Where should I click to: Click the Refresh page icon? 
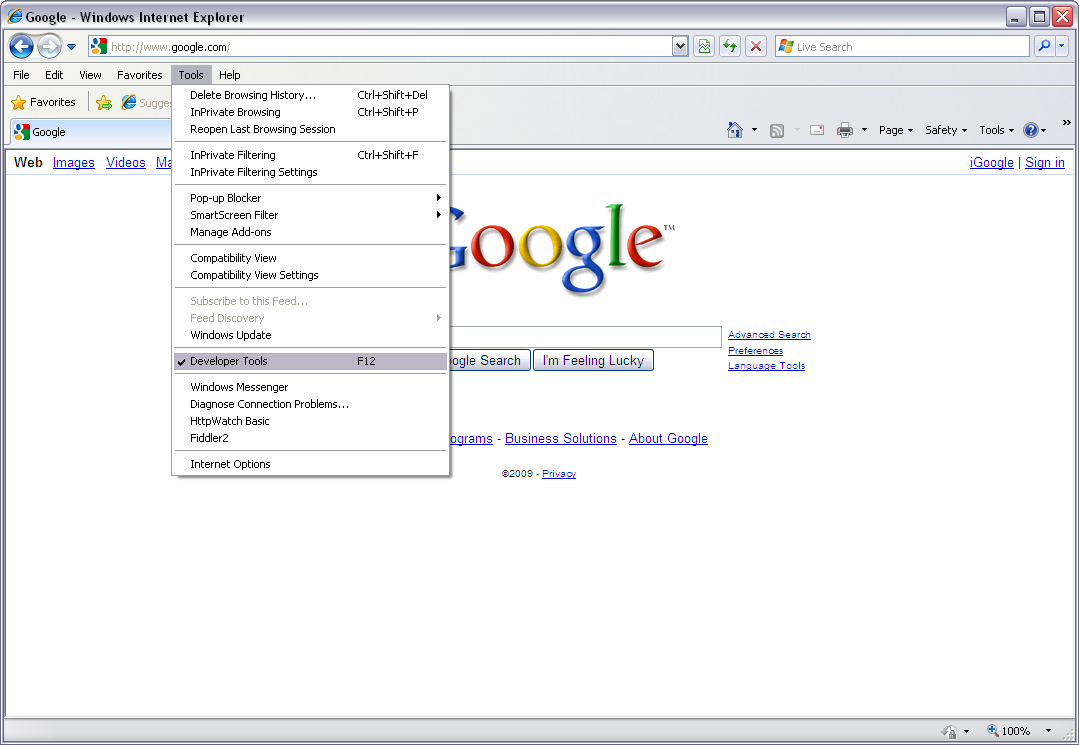(x=729, y=46)
